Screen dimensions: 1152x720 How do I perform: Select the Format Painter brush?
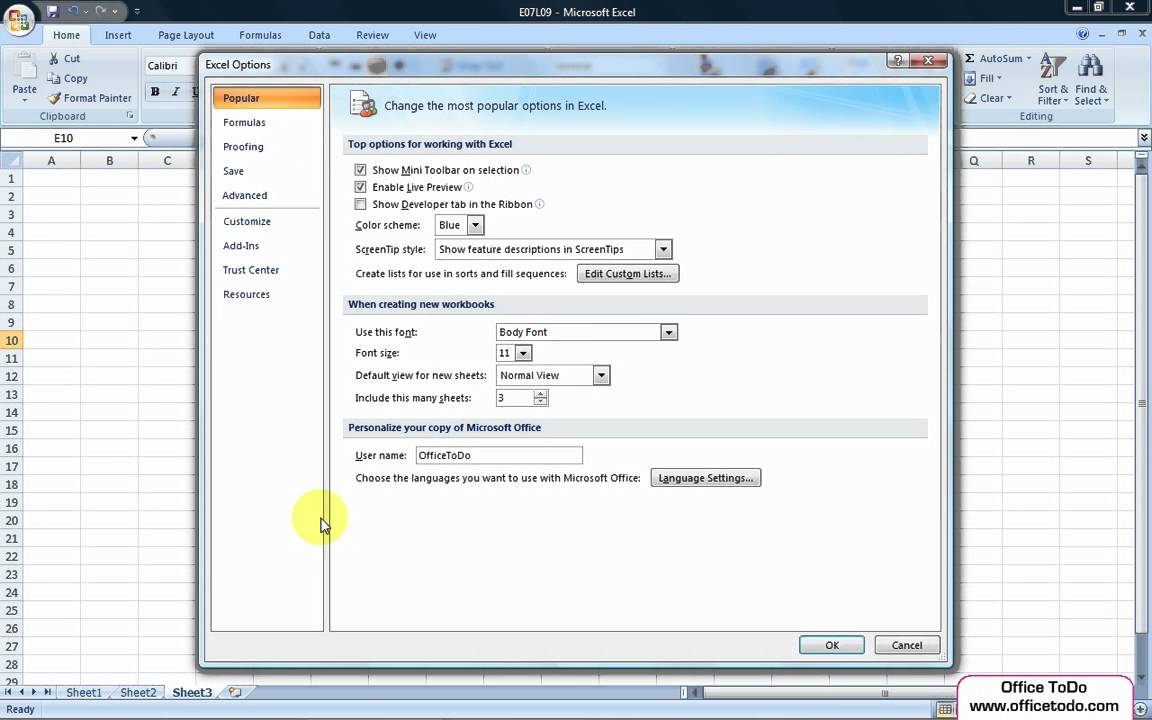pos(54,98)
